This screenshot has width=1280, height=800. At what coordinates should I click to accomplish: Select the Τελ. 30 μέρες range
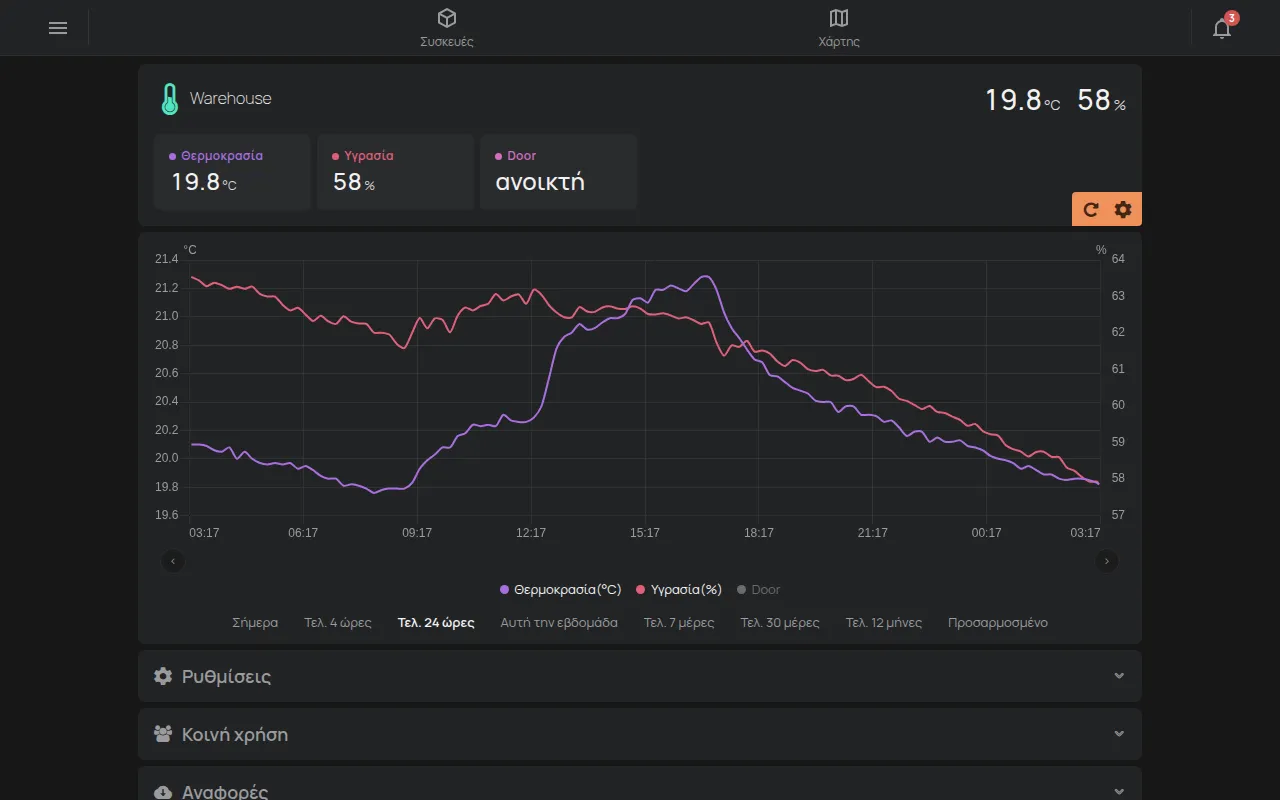coord(780,622)
